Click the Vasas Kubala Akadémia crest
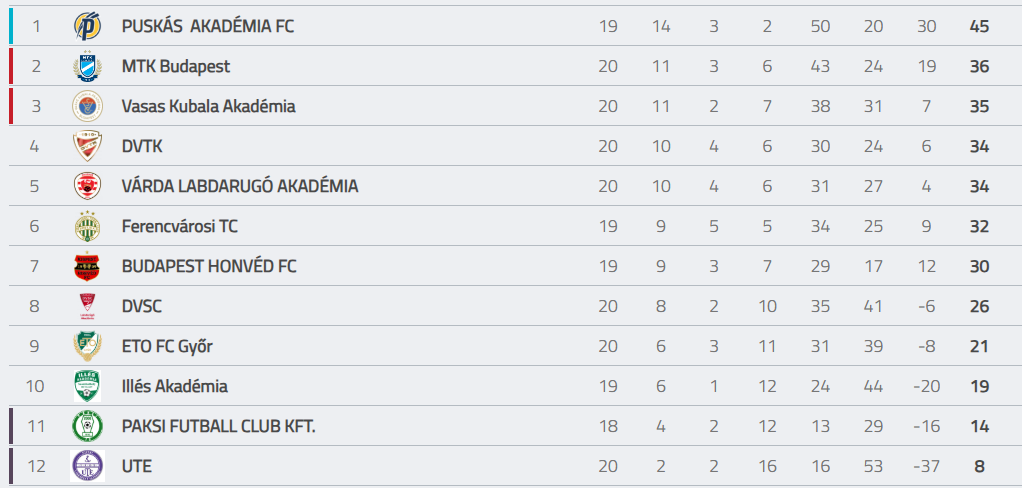1022x488 pixels. (88, 106)
